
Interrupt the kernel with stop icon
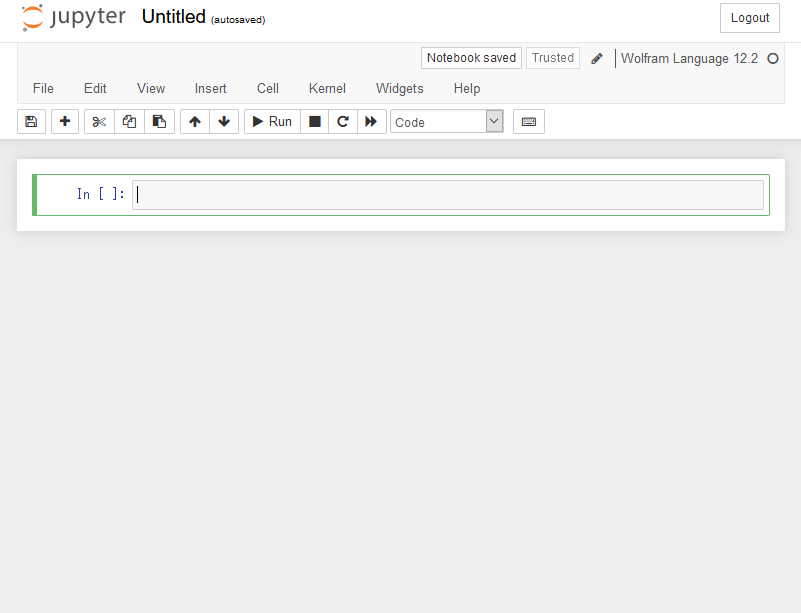(x=315, y=121)
